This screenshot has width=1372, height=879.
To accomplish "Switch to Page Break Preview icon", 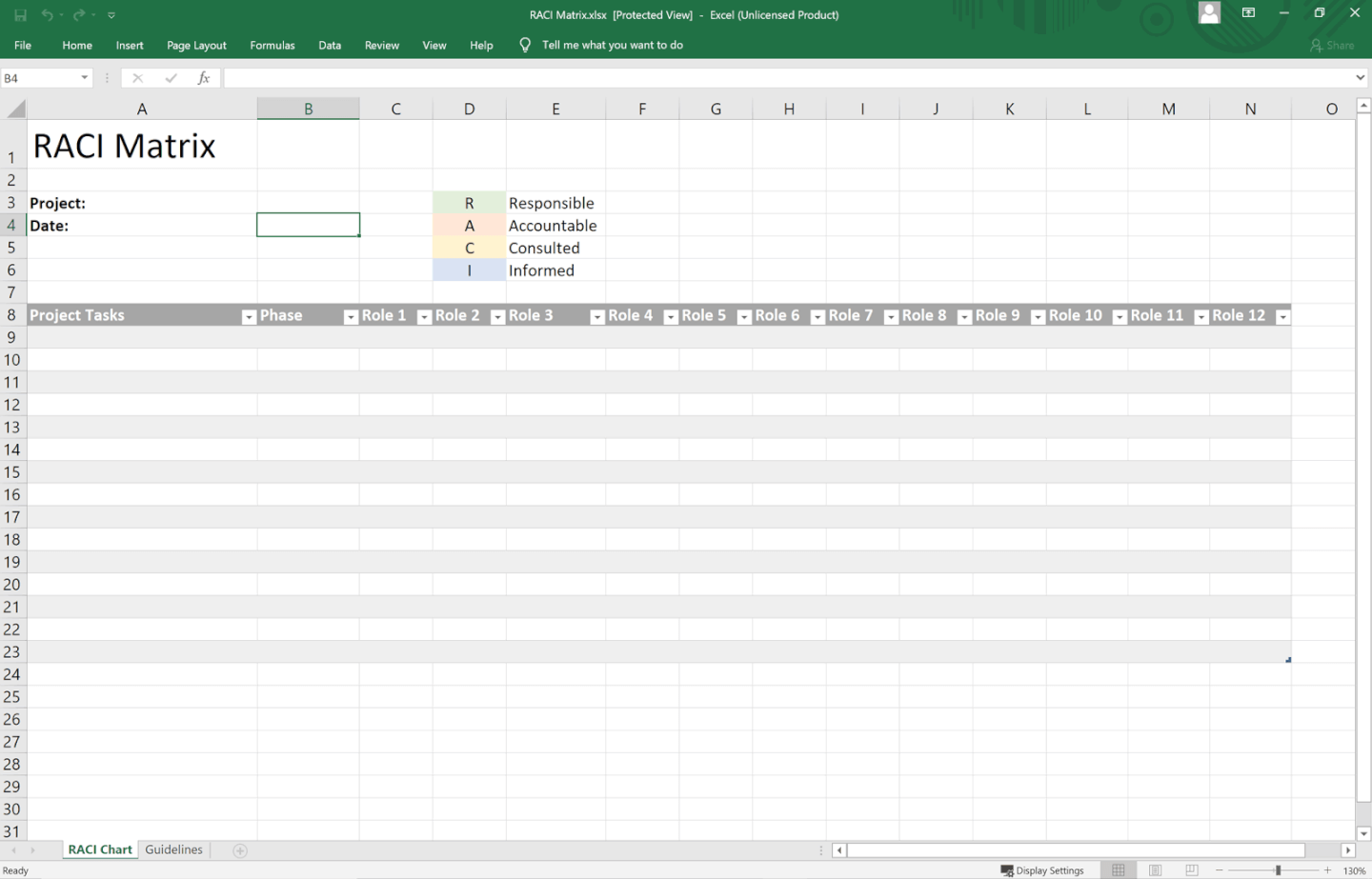I will click(x=1191, y=870).
